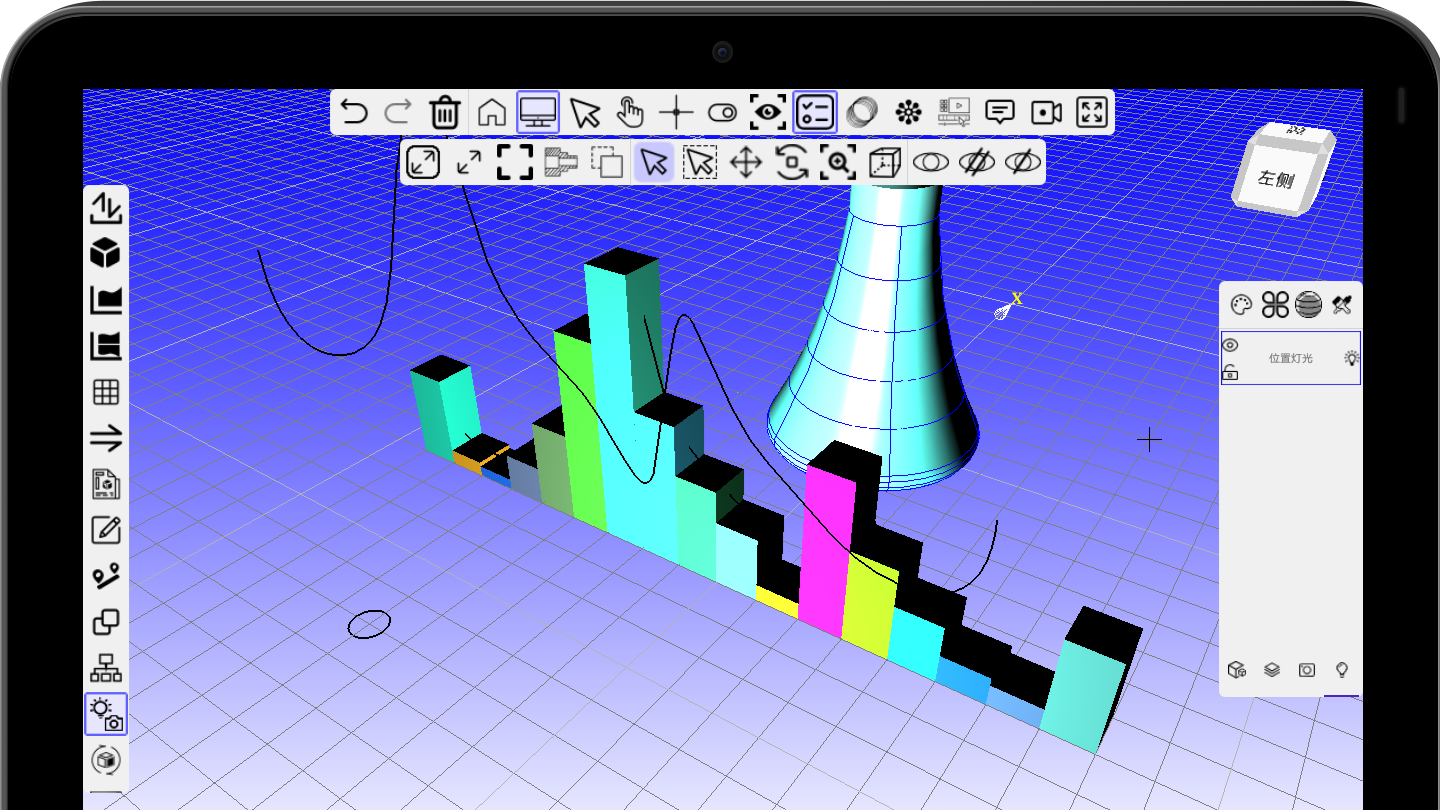This screenshot has width=1440, height=810.
Task: Open the hierarchy tree tool
Action: click(x=105, y=667)
